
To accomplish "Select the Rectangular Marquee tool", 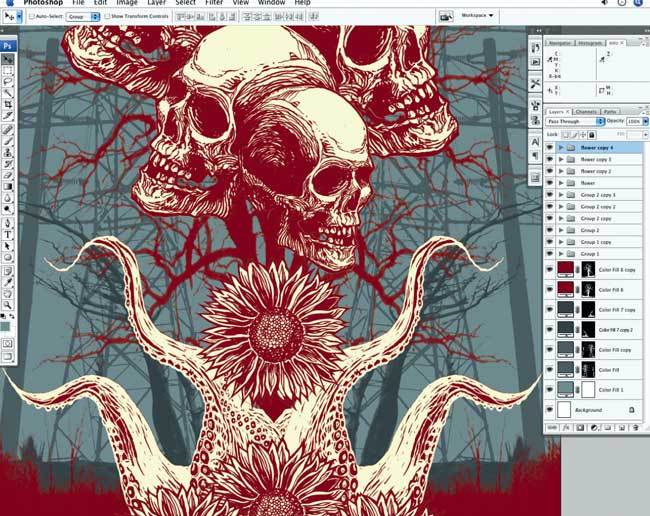I will [8, 71].
